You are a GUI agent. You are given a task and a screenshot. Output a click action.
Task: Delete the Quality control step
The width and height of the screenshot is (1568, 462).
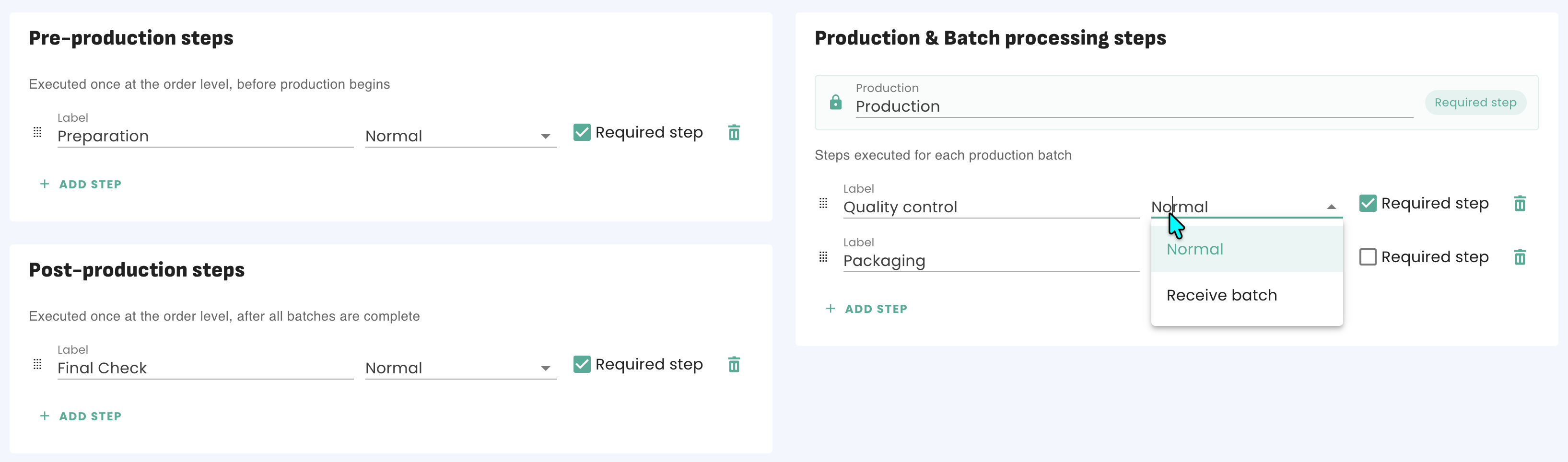pyautogui.click(x=1519, y=203)
